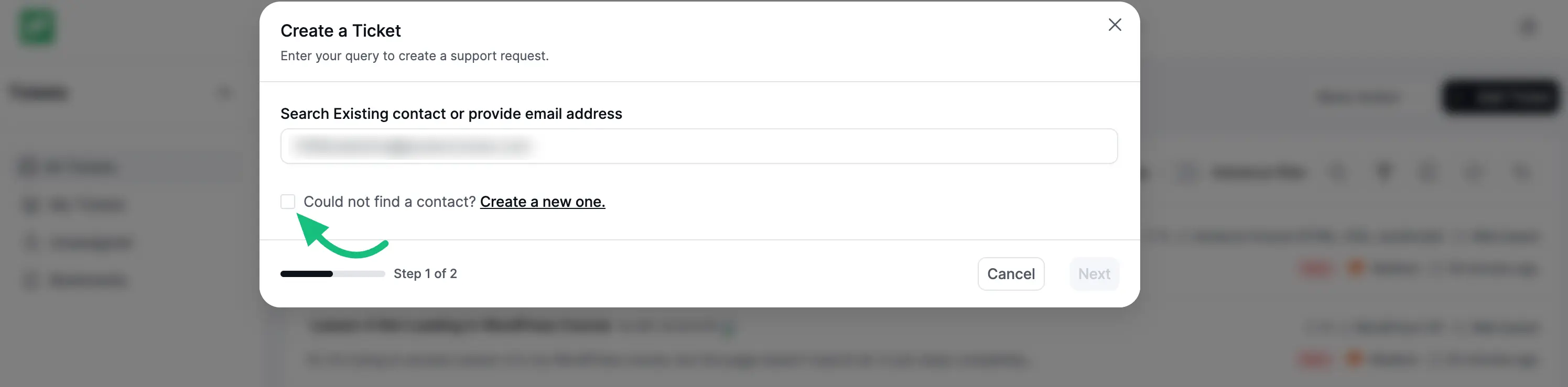
Task: Click the rightmost toolbar icon above the ticket list
Action: (1520, 172)
